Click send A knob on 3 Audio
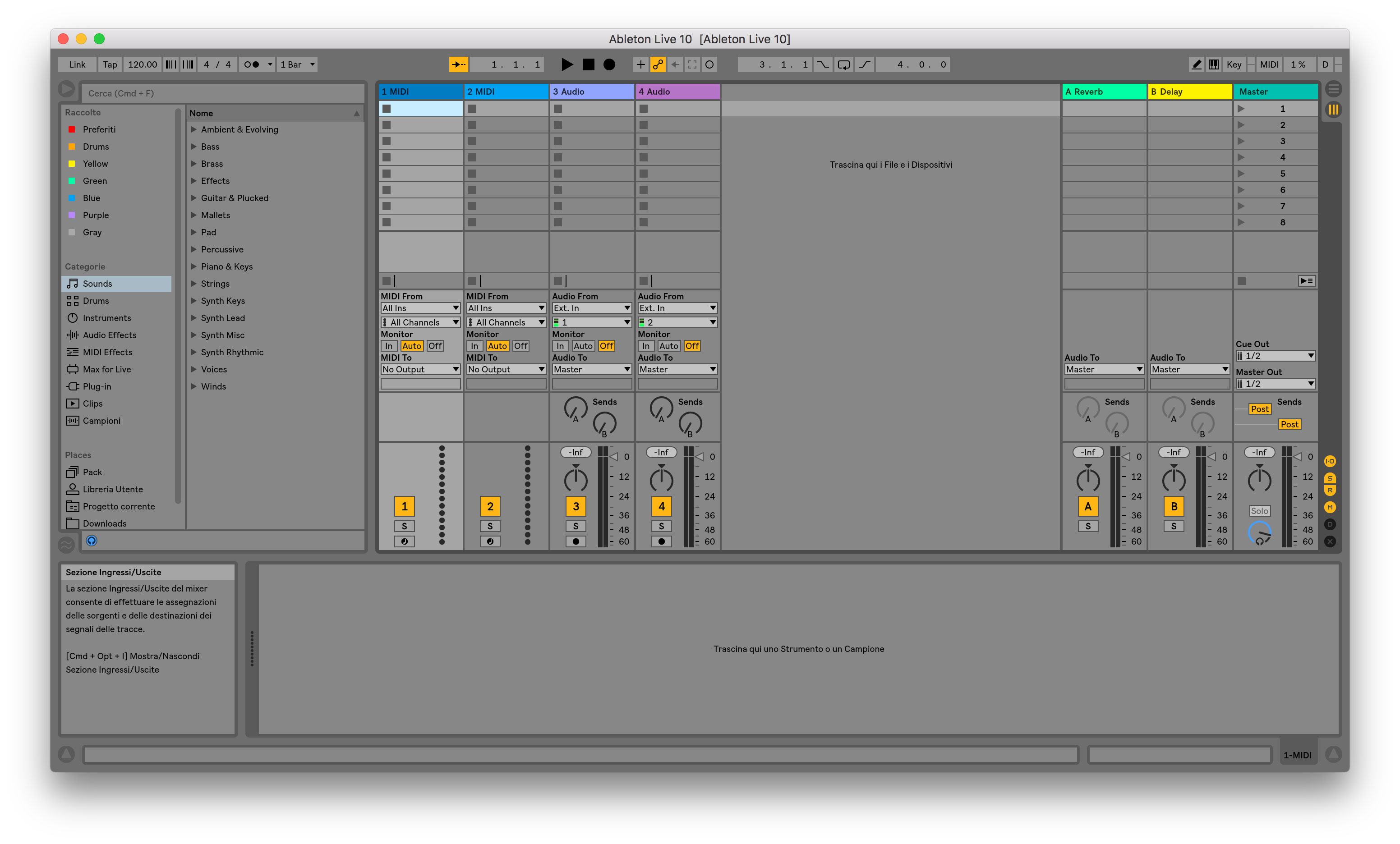This screenshot has width=1400, height=844. pyautogui.click(x=575, y=408)
